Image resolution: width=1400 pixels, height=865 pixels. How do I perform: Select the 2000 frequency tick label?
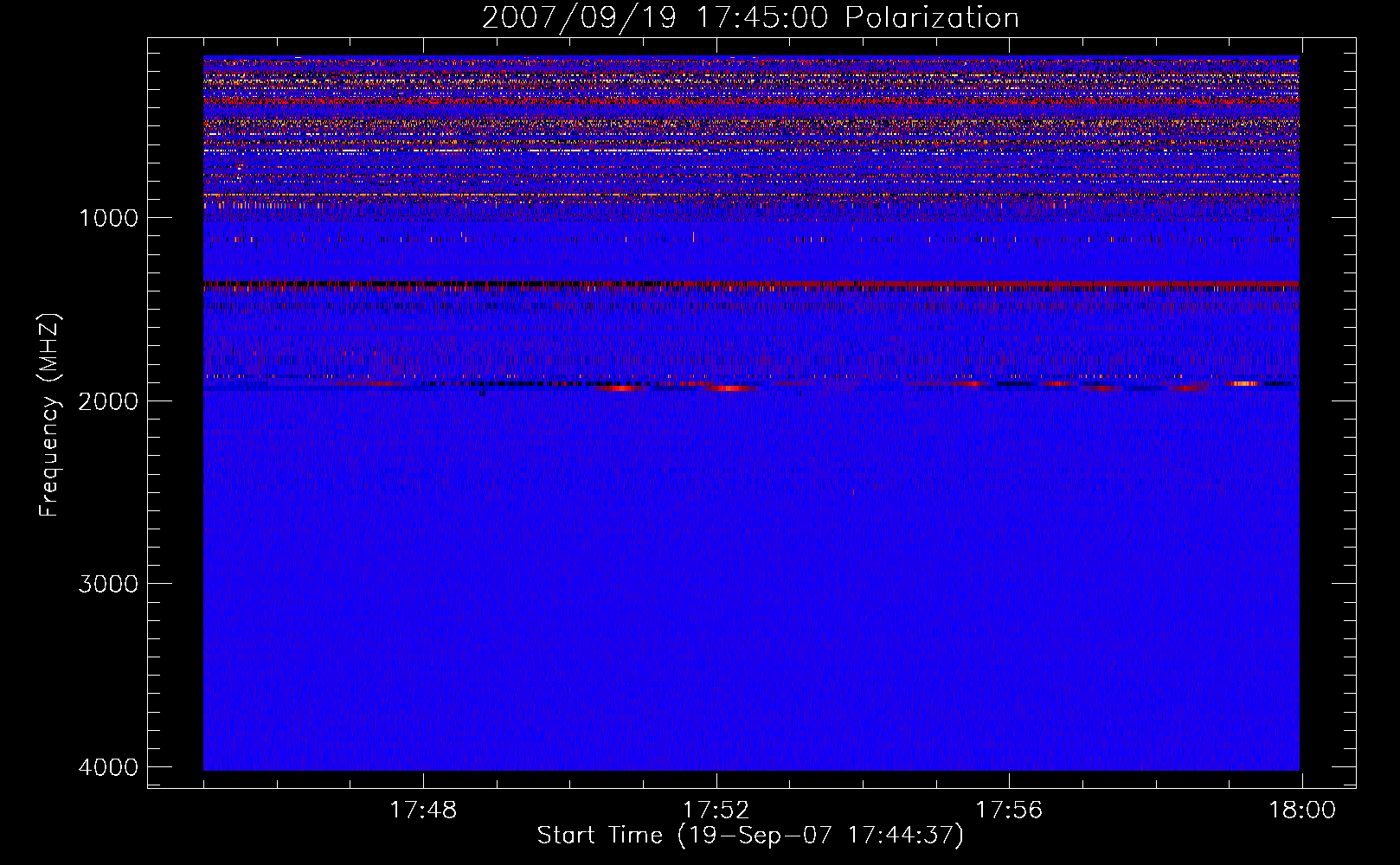coord(108,400)
